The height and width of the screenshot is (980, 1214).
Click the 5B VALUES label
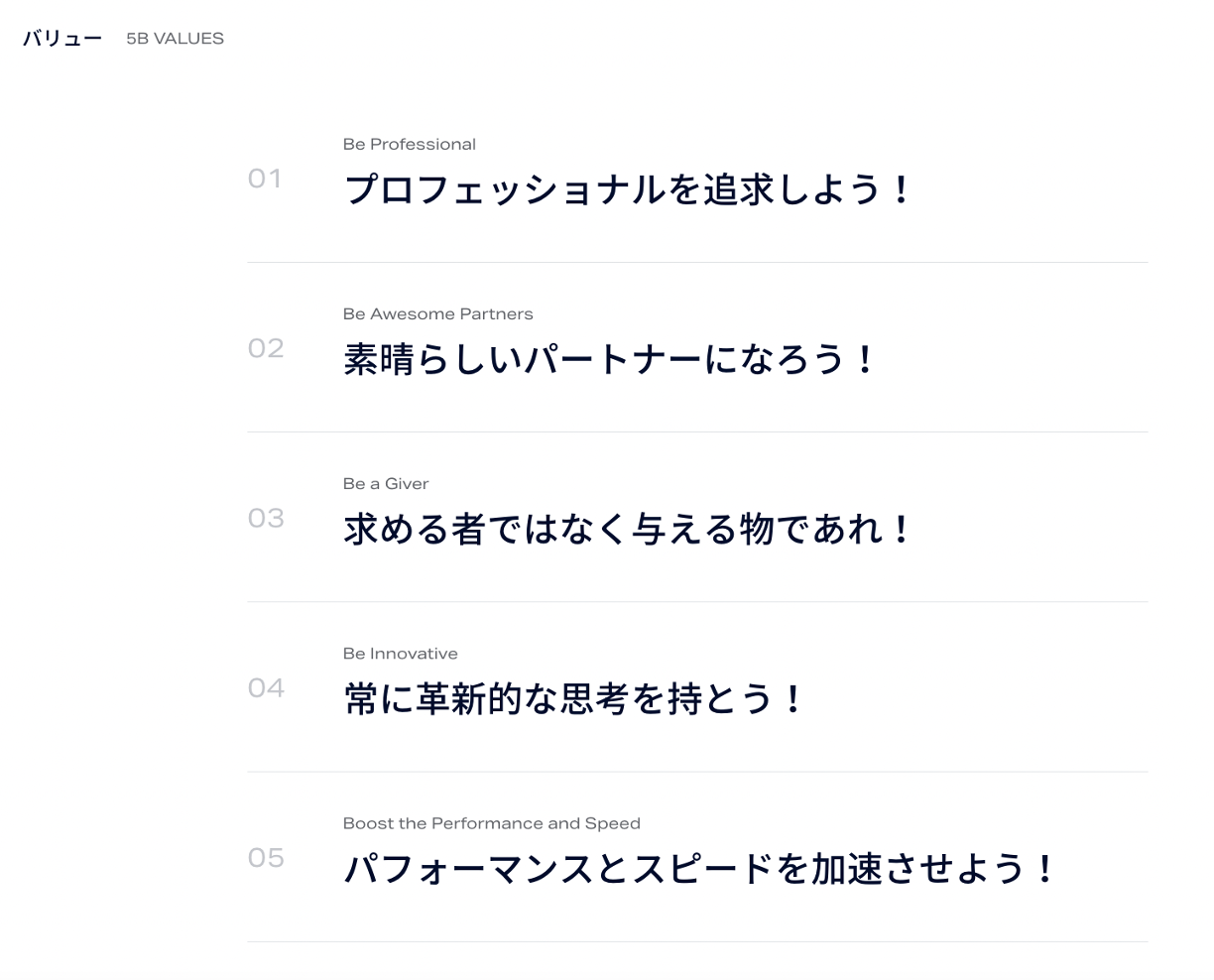click(175, 39)
